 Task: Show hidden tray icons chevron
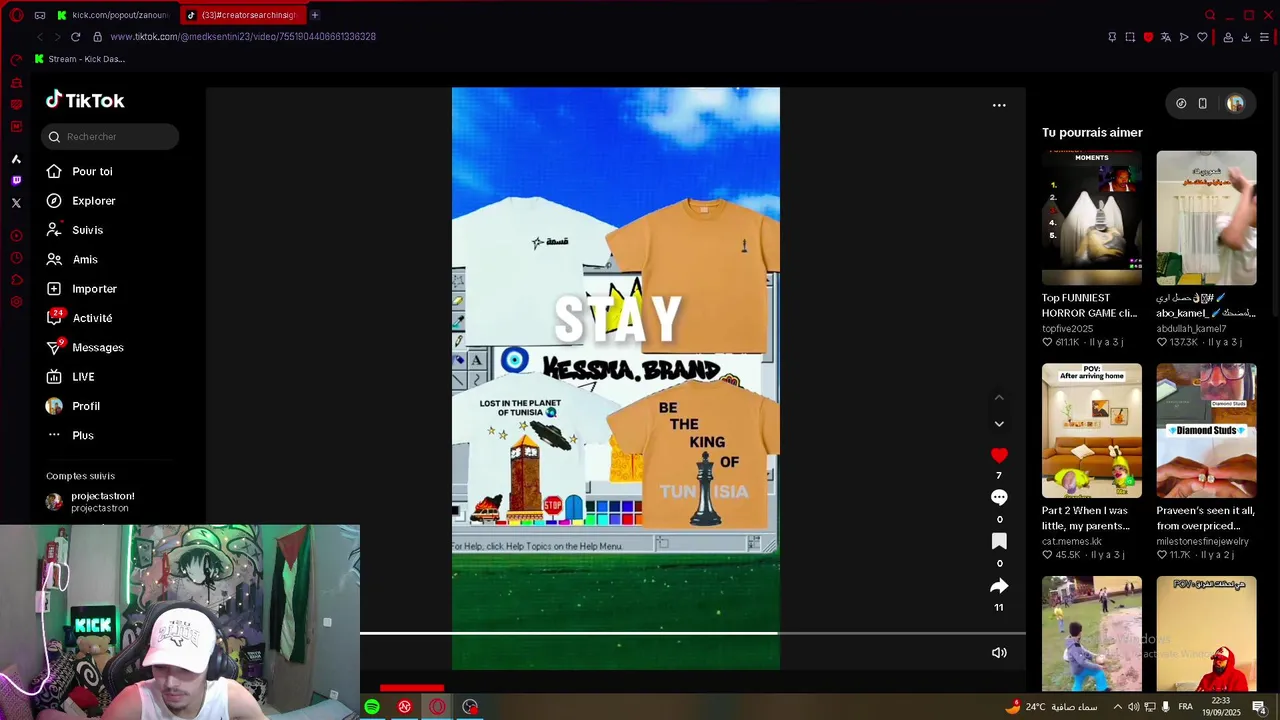coord(1118,707)
